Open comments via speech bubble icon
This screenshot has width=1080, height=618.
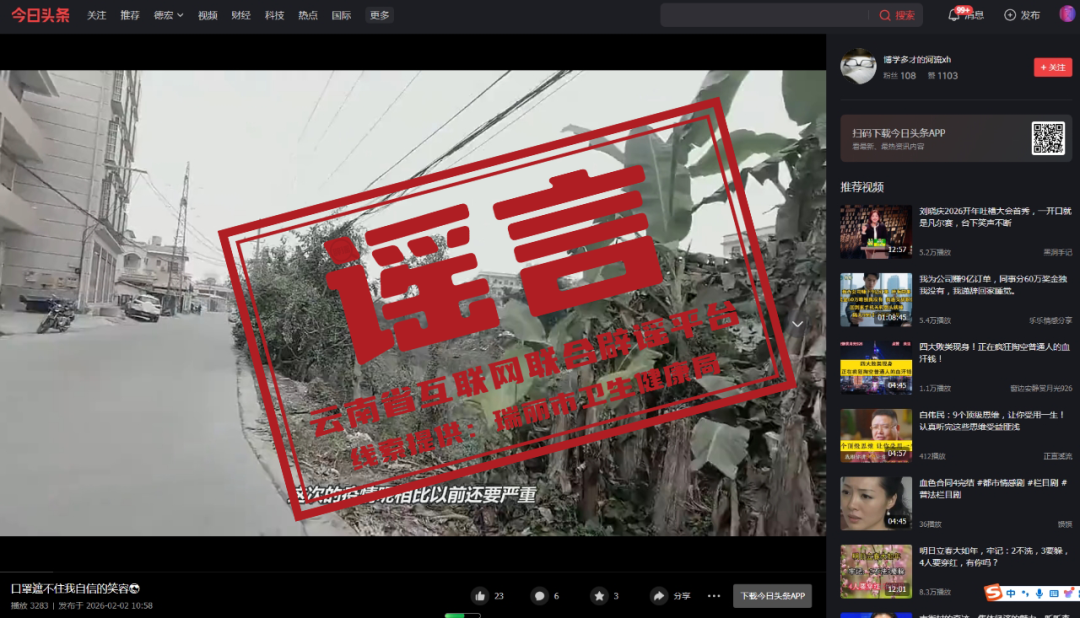pos(539,596)
